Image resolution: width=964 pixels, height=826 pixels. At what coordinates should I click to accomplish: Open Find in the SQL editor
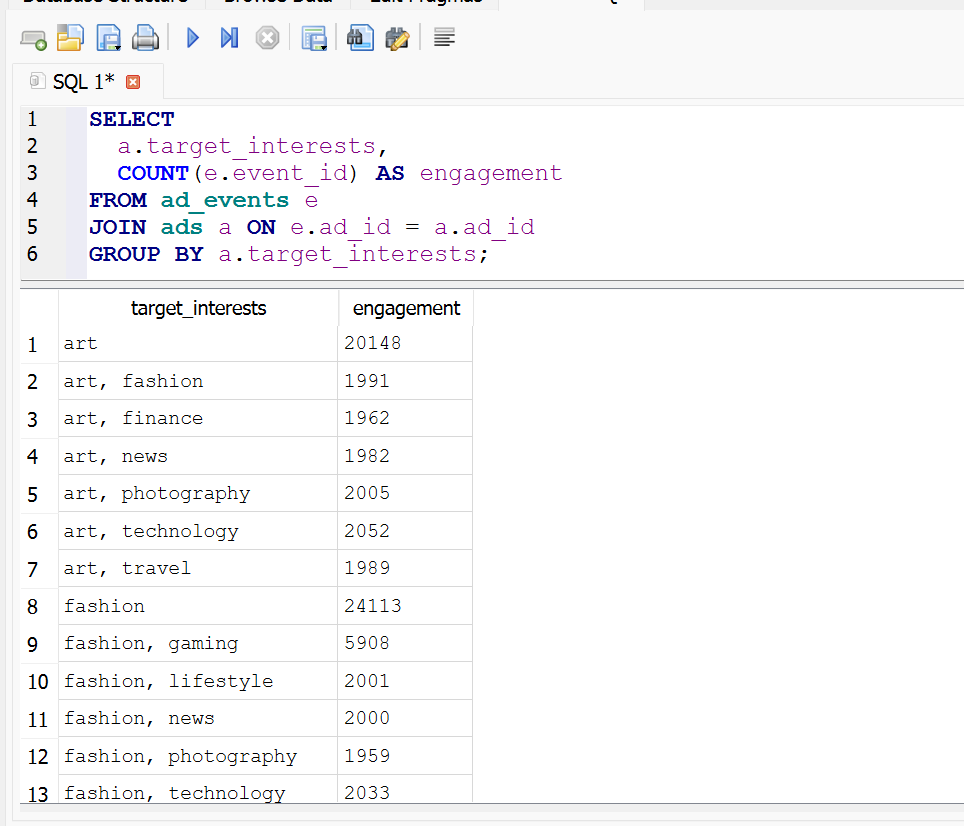point(360,39)
